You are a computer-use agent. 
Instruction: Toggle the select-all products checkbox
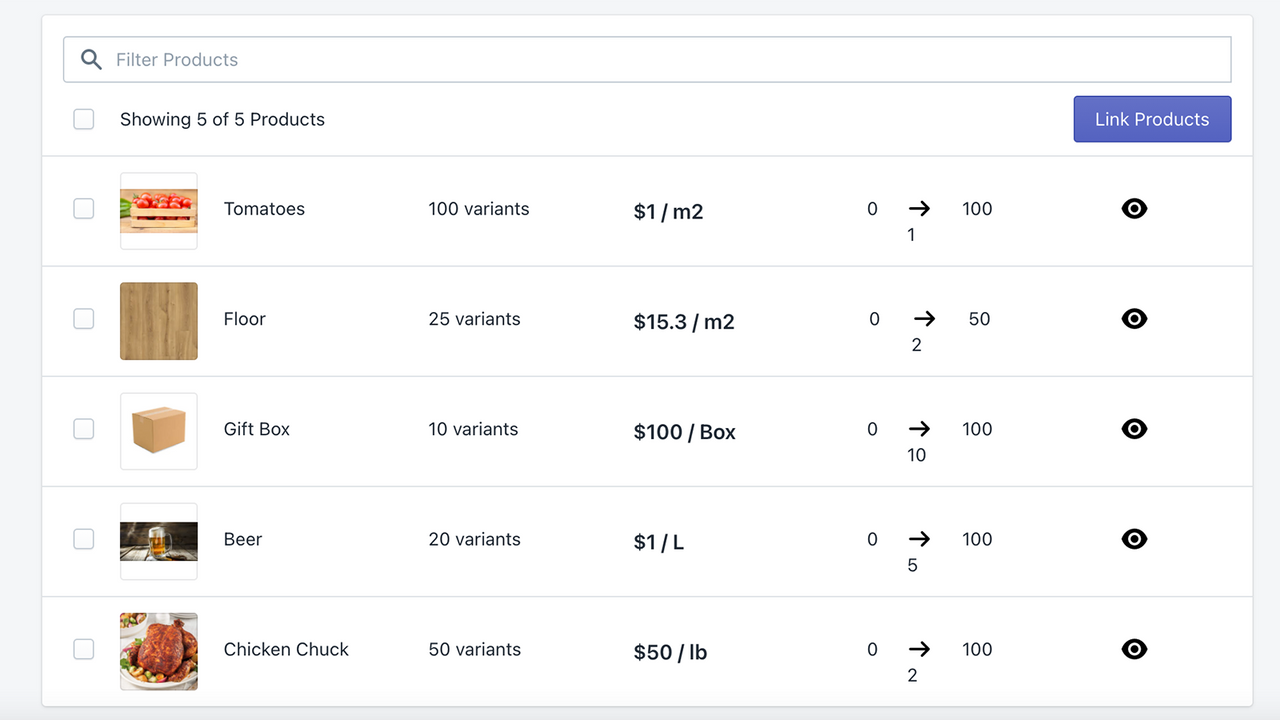tap(84, 119)
